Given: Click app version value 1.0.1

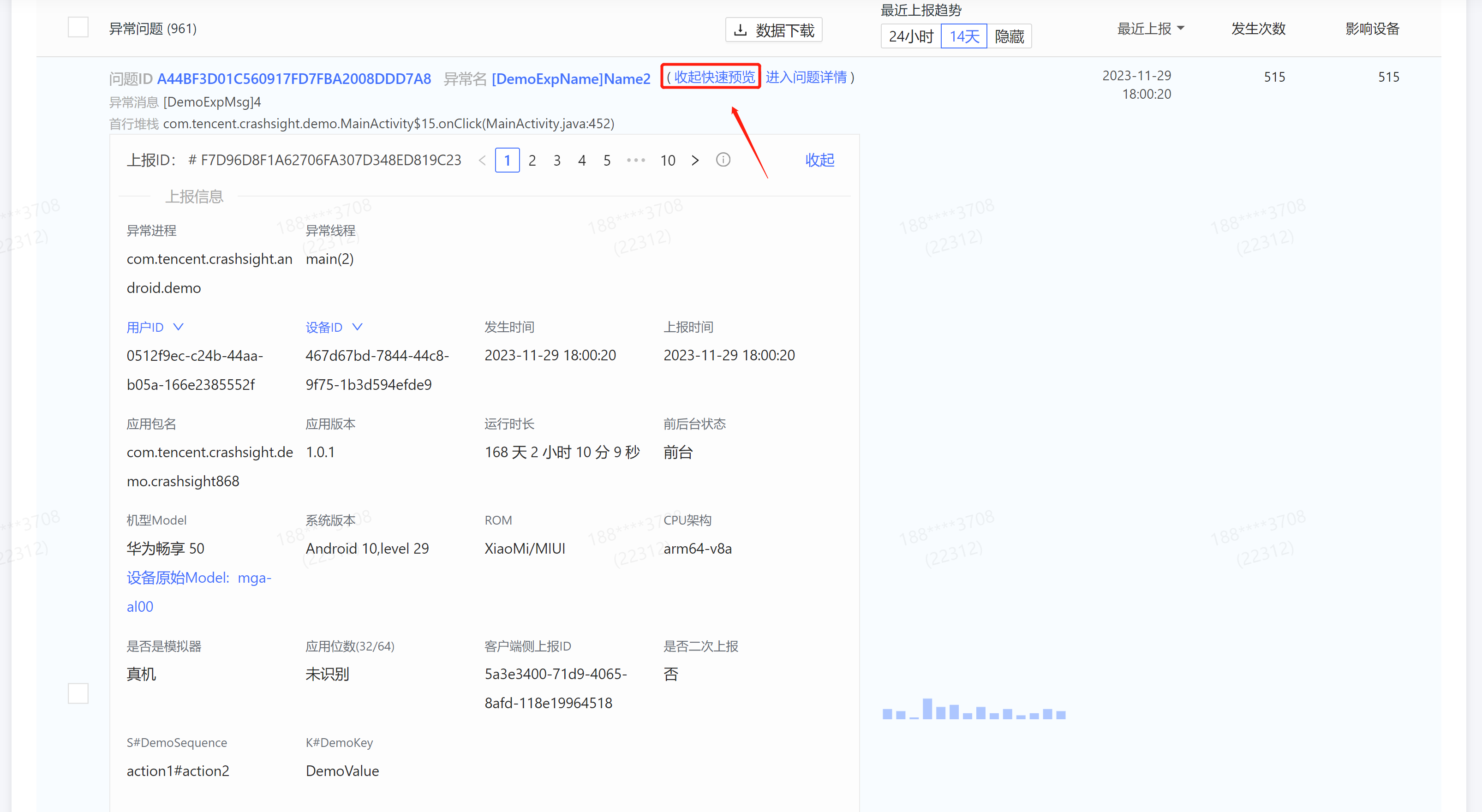Looking at the screenshot, I should point(321,452).
